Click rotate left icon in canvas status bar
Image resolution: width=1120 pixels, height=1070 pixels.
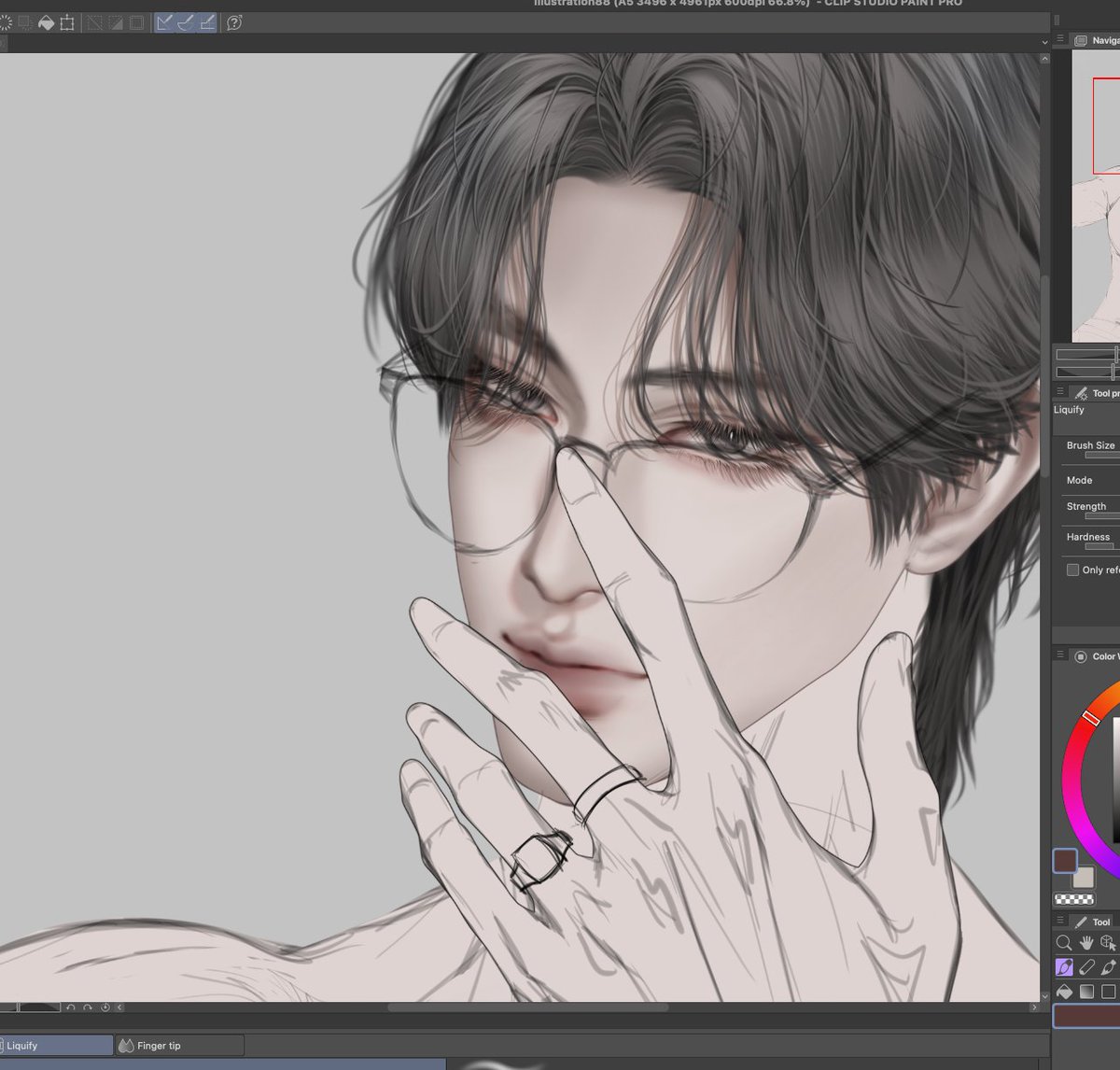72,1007
